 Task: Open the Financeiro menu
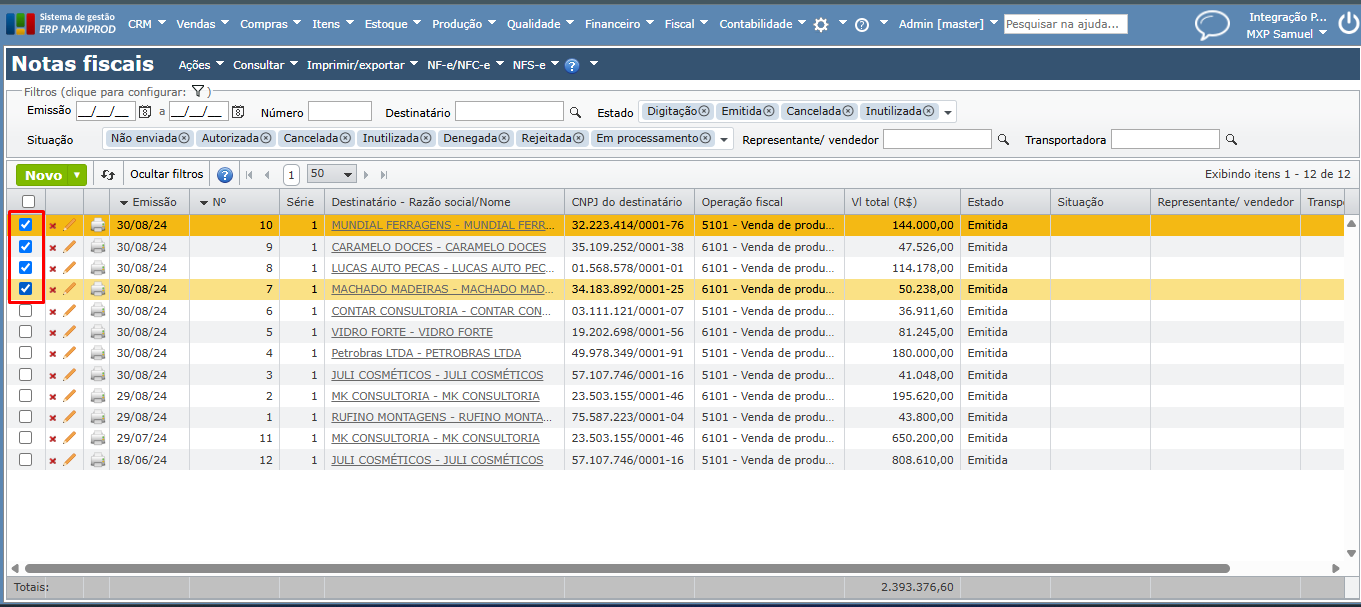click(x=618, y=24)
